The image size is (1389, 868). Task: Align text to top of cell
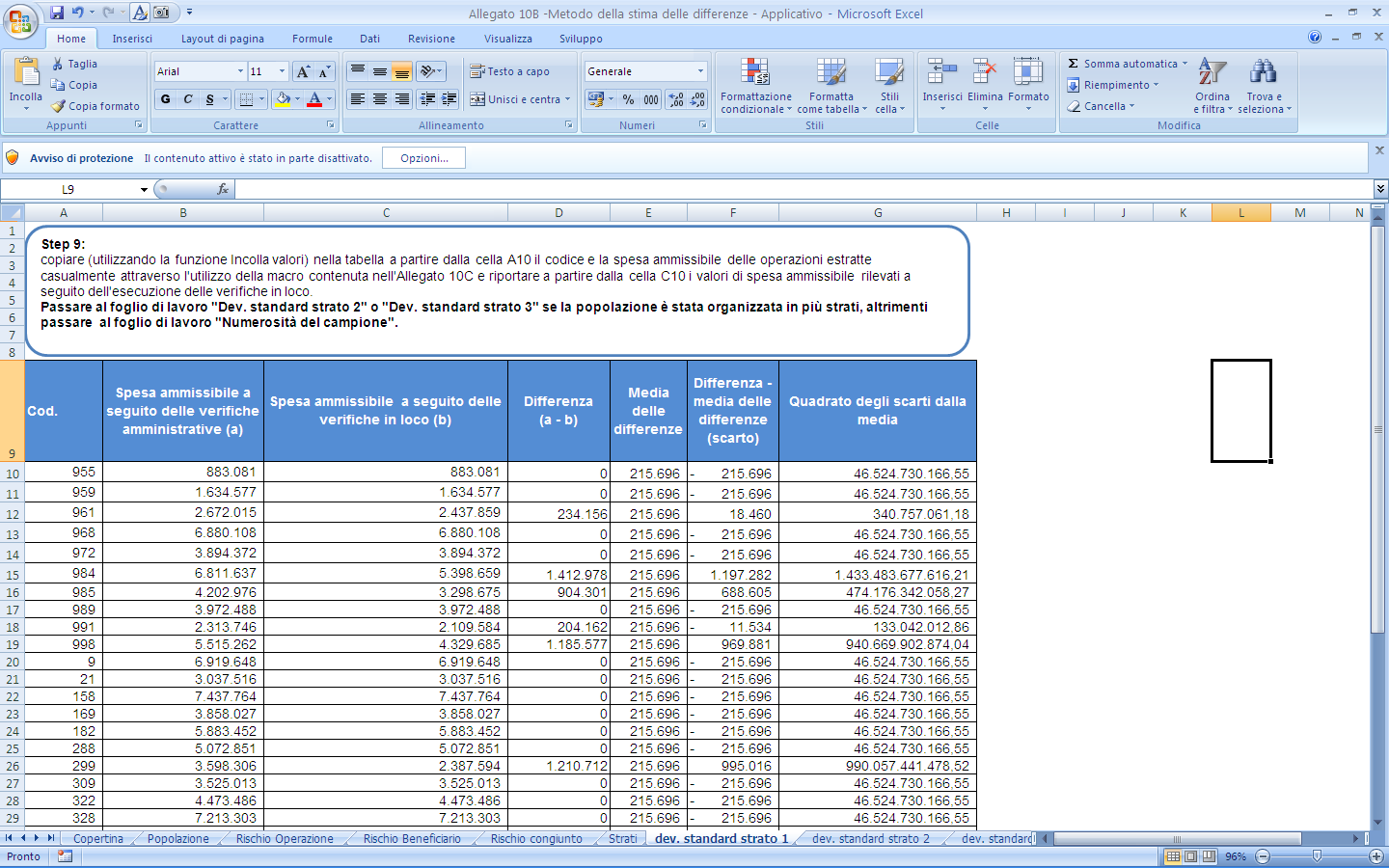(x=358, y=71)
